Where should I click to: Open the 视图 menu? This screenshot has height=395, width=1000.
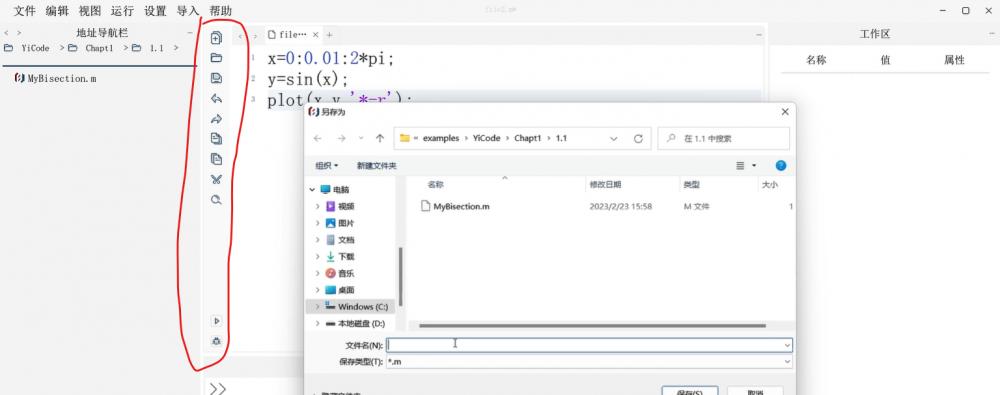click(90, 11)
